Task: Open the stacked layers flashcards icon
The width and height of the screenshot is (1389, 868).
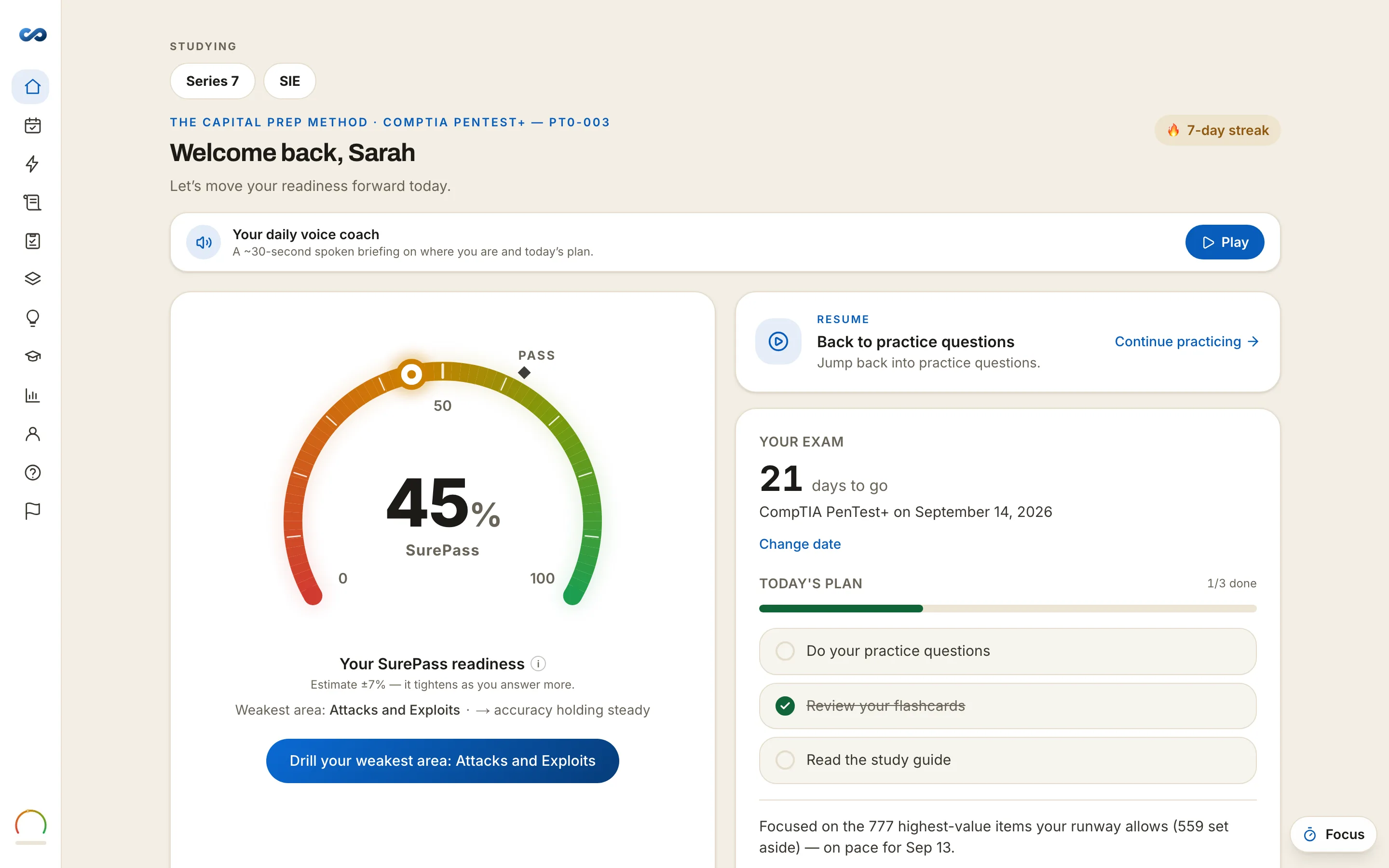Action: click(32, 279)
